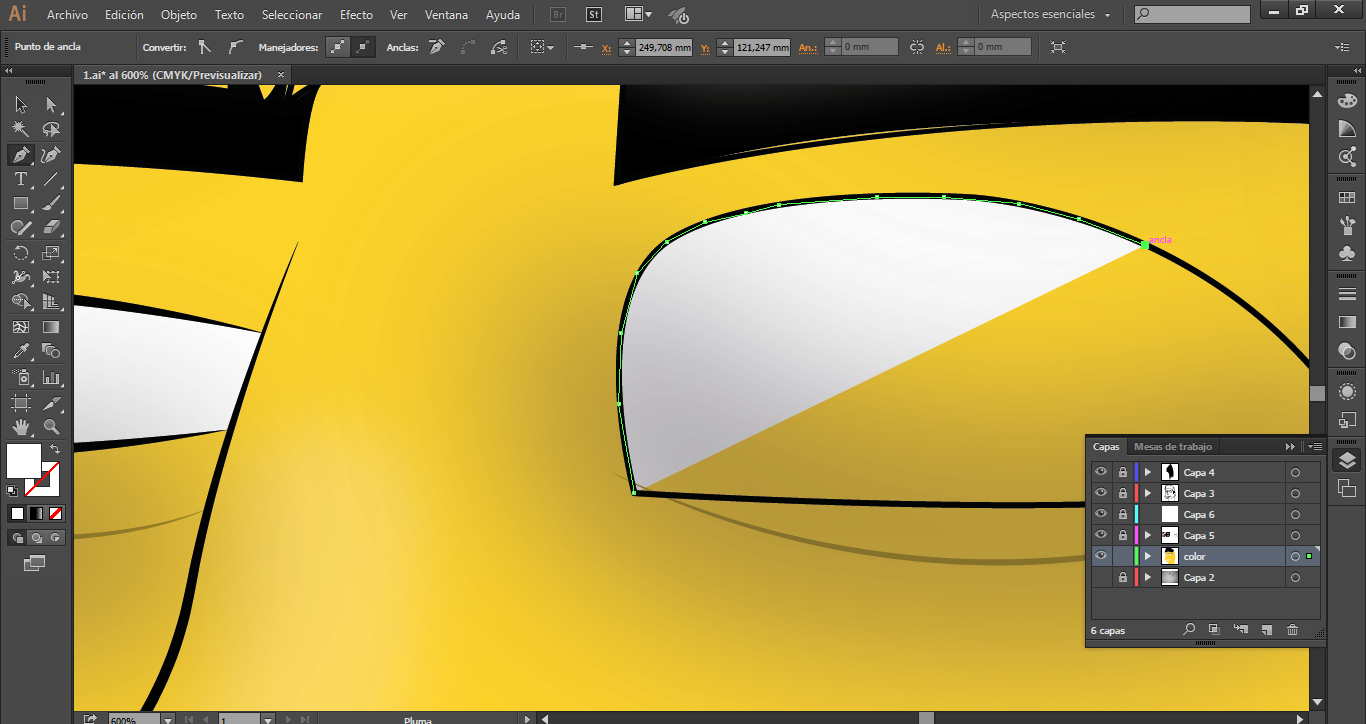Hide the Capa 4 layer
The width and height of the screenshot is (1366, 724).
click(1101, 472)
